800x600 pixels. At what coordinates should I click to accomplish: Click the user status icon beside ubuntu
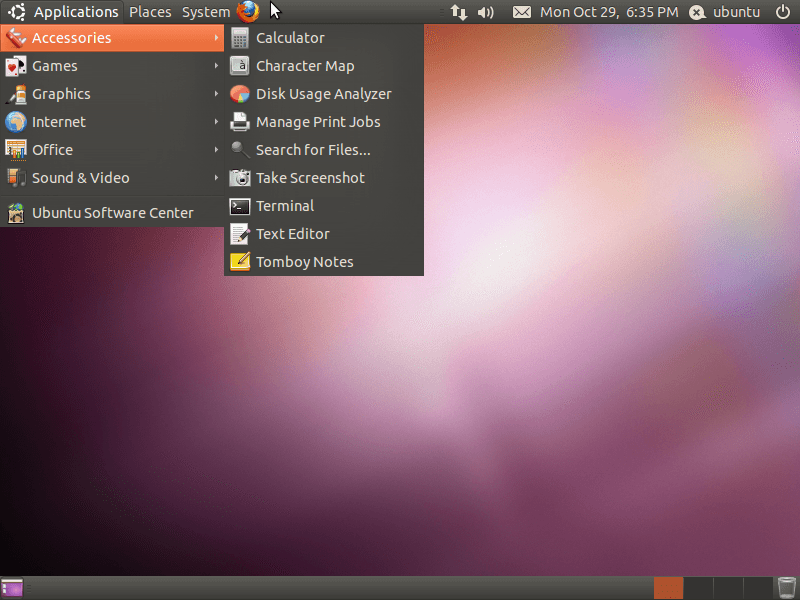point(697,12)
